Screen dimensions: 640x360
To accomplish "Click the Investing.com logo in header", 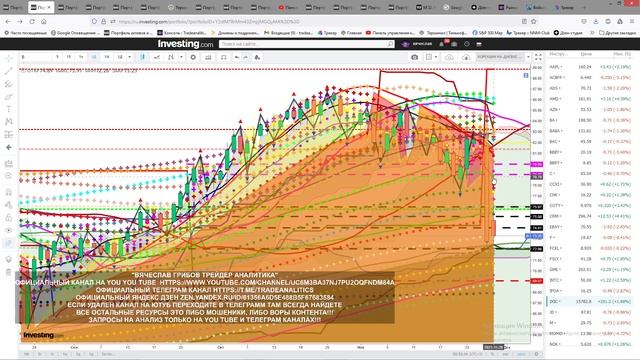I will pos(185,44).
